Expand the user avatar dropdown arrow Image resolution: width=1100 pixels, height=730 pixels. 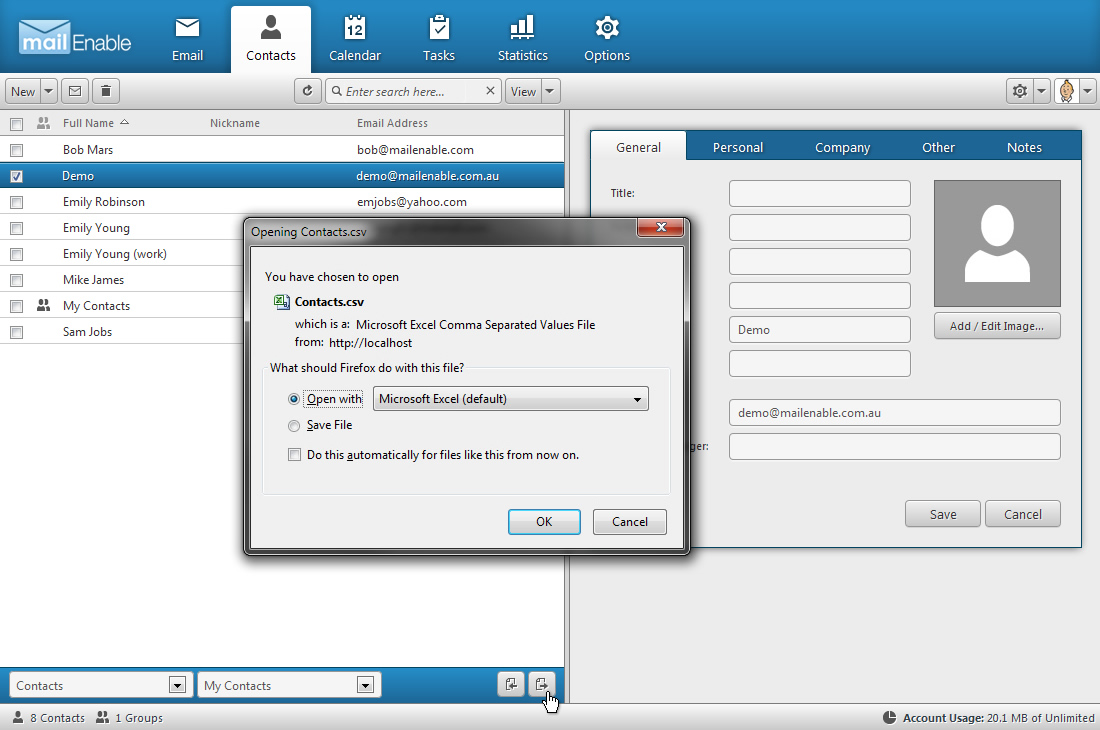pyautogui.click(x=1087, y=91)
